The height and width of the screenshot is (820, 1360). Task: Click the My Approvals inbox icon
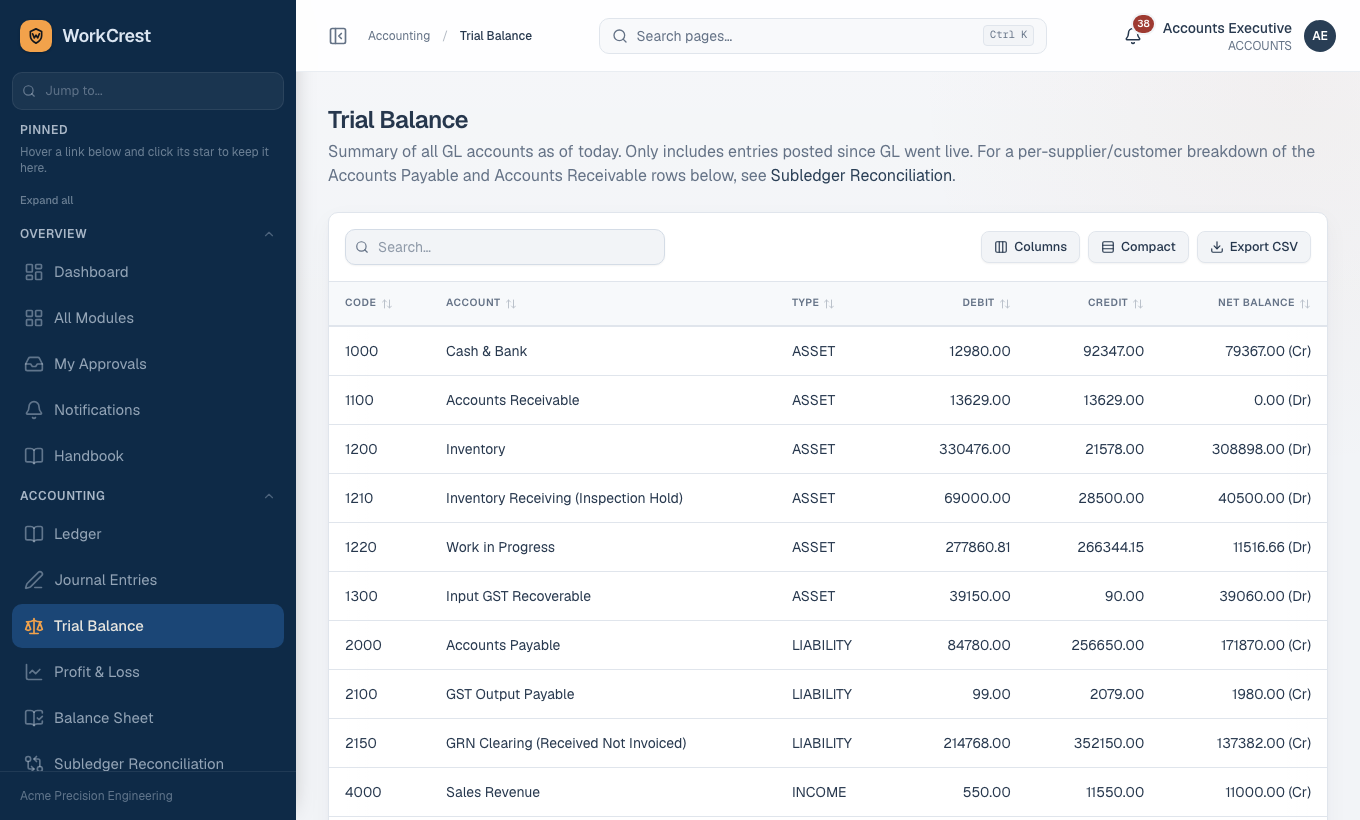tap(34, 364)
